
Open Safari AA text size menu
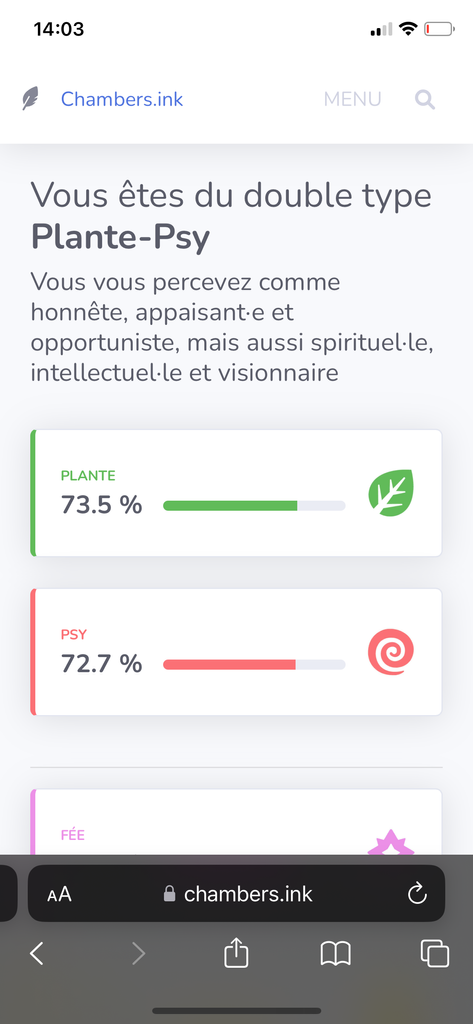[x=59, y=894]
